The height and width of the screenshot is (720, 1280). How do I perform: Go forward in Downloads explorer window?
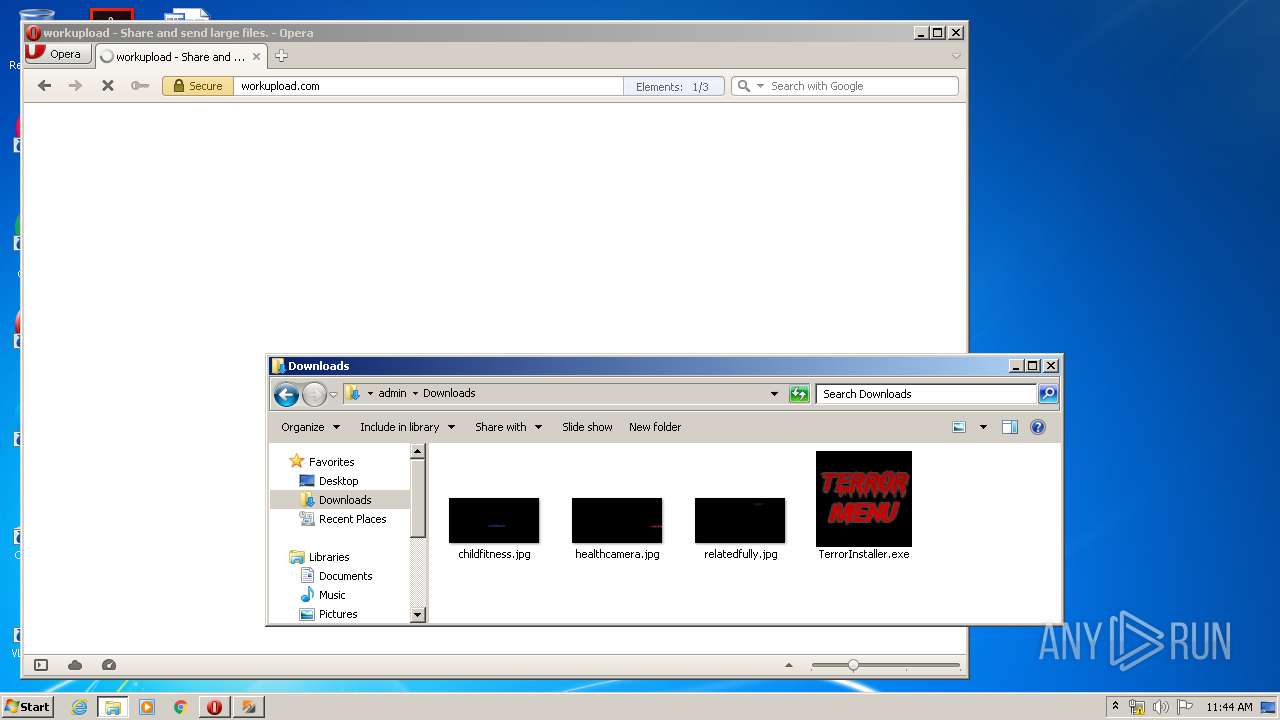coord(314,394)
